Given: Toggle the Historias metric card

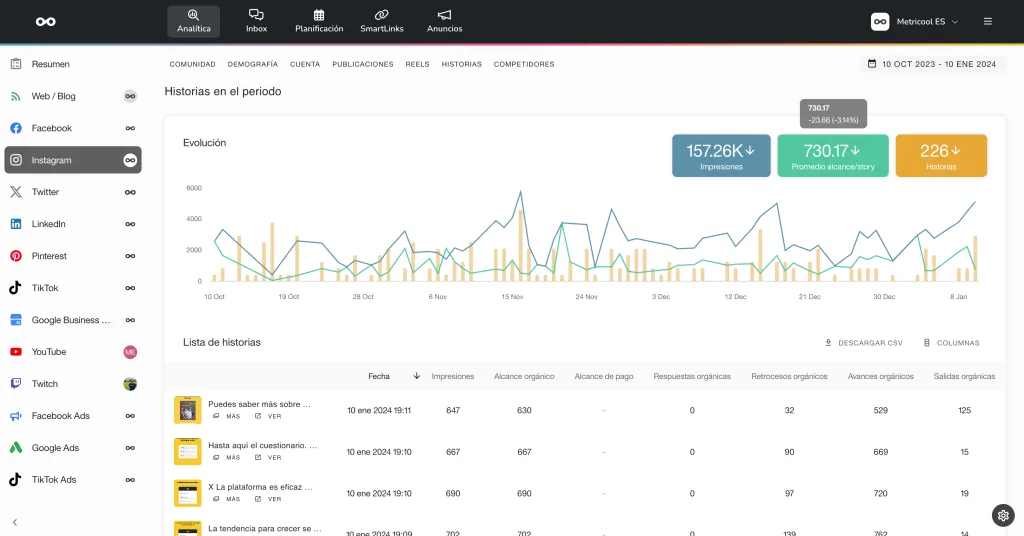Looking at the screenshot, I should tap(940, 156).
